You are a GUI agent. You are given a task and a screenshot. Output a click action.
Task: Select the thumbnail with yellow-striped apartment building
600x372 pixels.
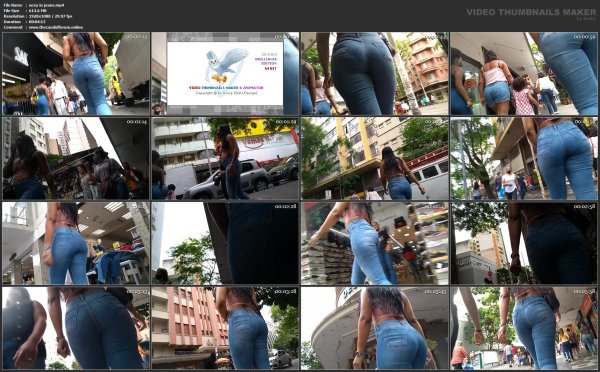click(375, 158)
